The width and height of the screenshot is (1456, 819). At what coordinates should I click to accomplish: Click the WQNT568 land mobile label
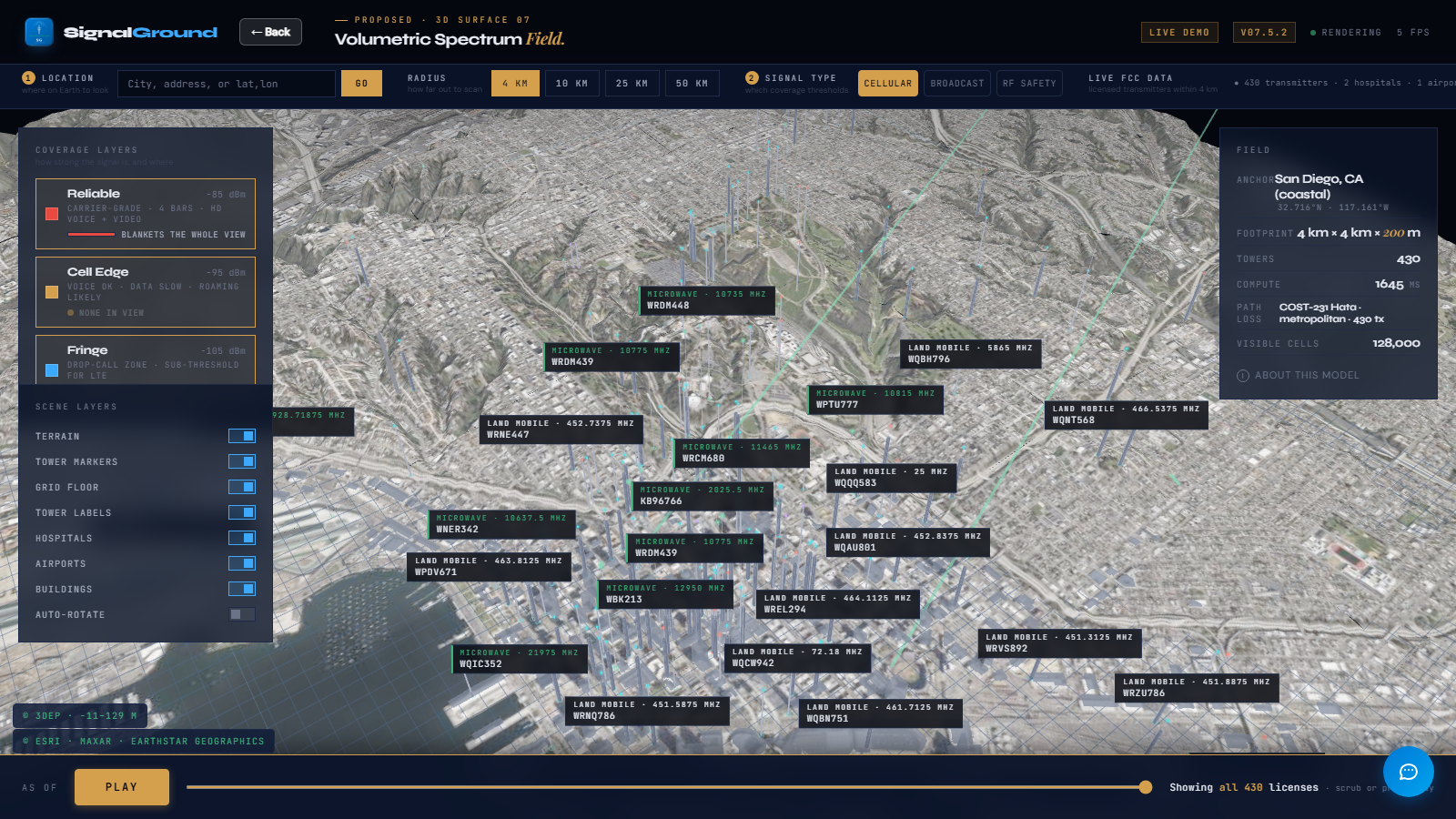[x=1127, y=415]
